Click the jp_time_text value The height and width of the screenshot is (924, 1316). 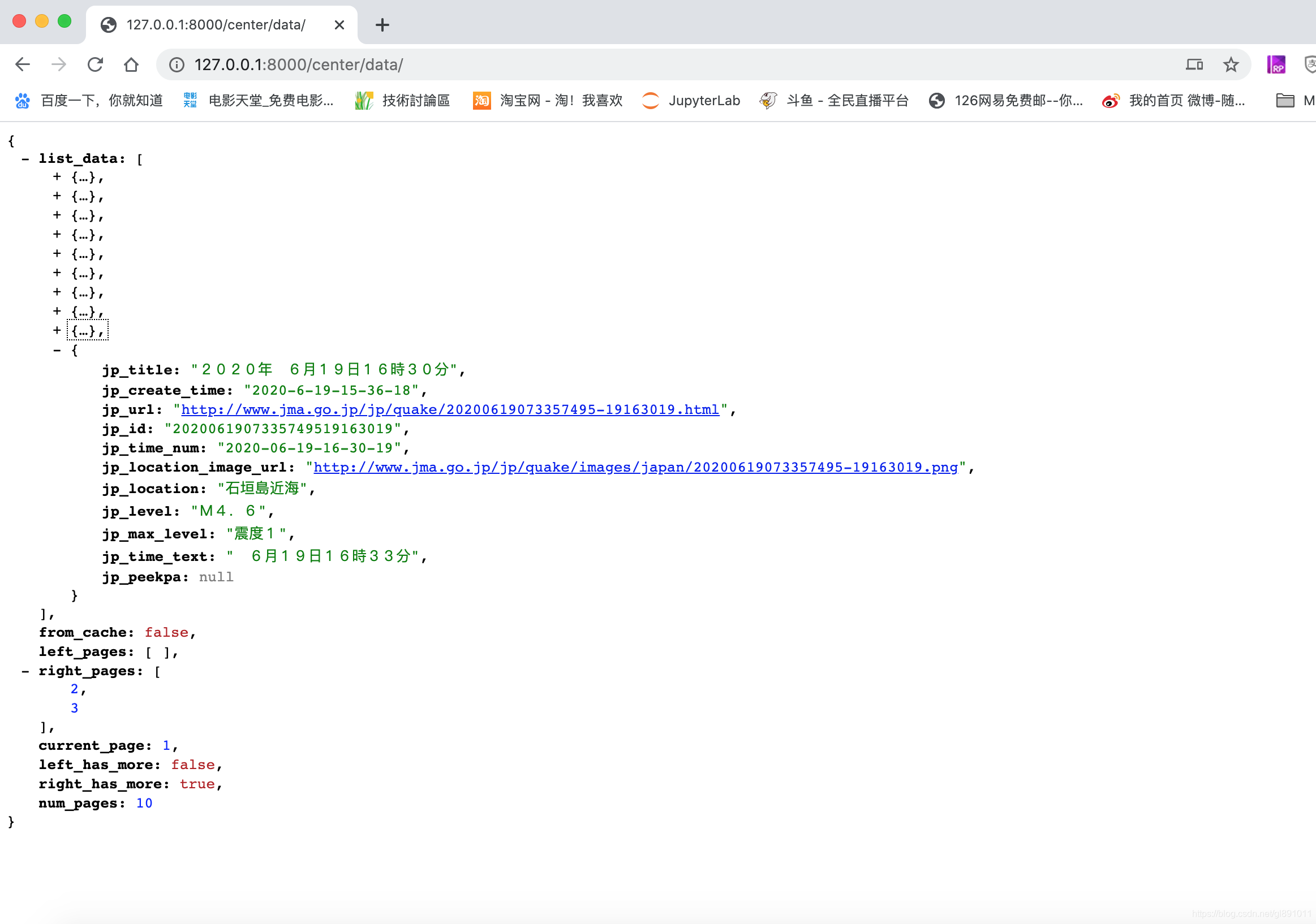click(x=322, y=556)
